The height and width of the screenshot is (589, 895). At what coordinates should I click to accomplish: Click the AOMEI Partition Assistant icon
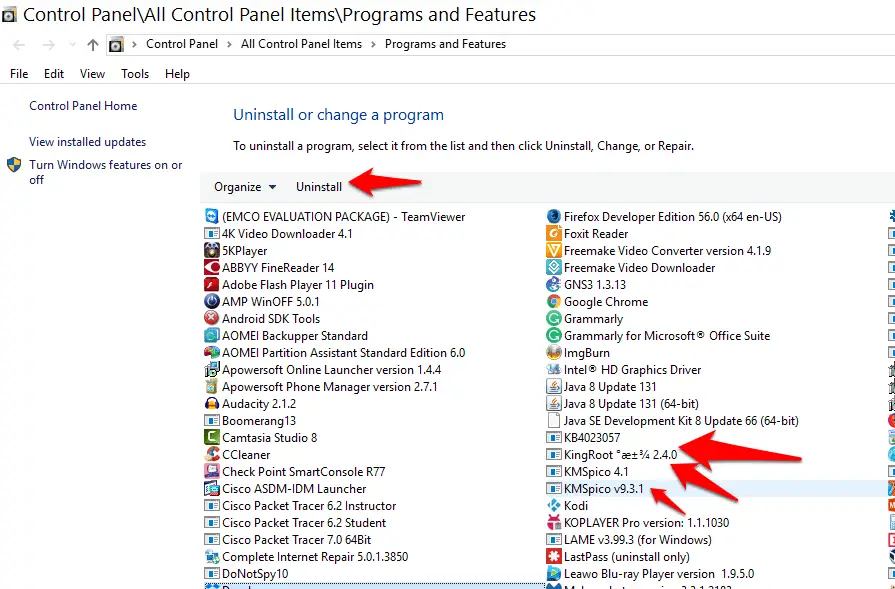pyautogui.click(x=212, y=353)
